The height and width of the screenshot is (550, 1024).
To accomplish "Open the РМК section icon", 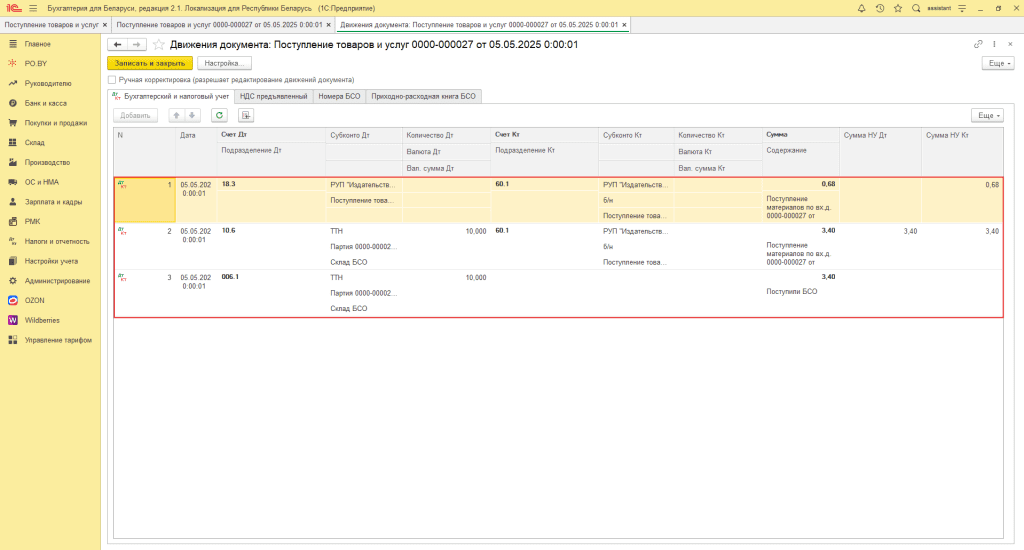I will click(12, 221).
